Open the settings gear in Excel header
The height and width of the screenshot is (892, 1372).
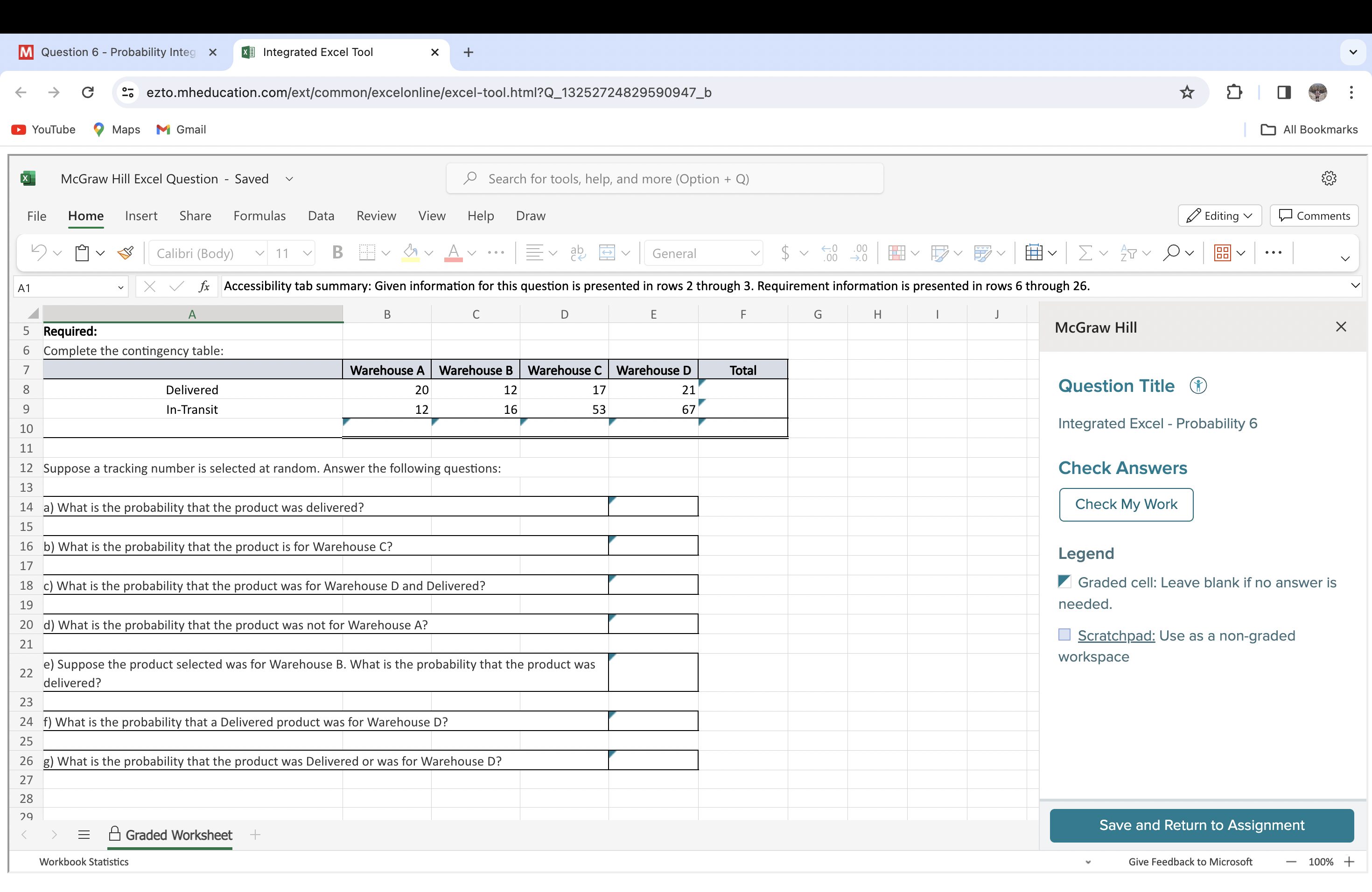[1329, 179]
